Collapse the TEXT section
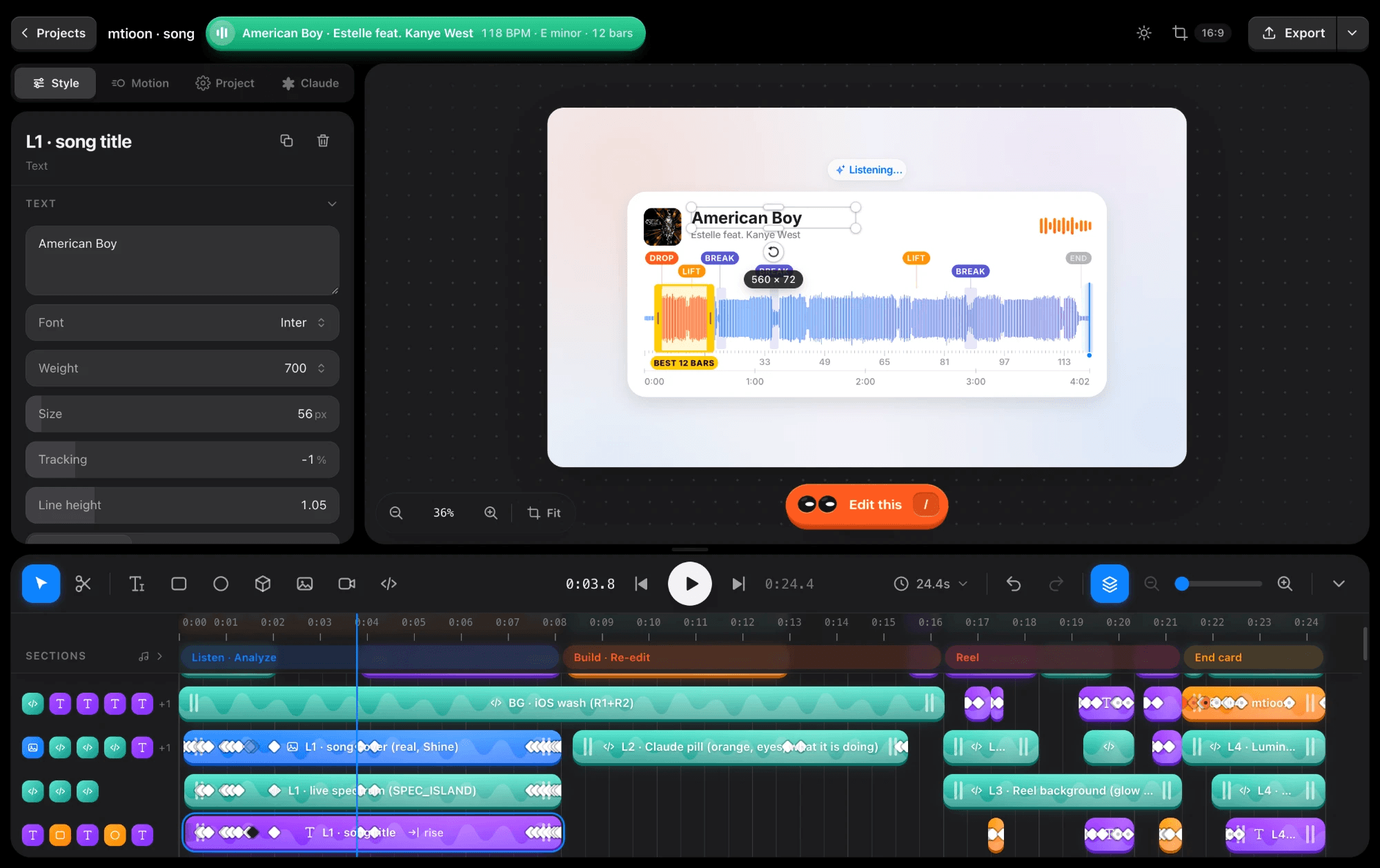 (x=332, y=204)
